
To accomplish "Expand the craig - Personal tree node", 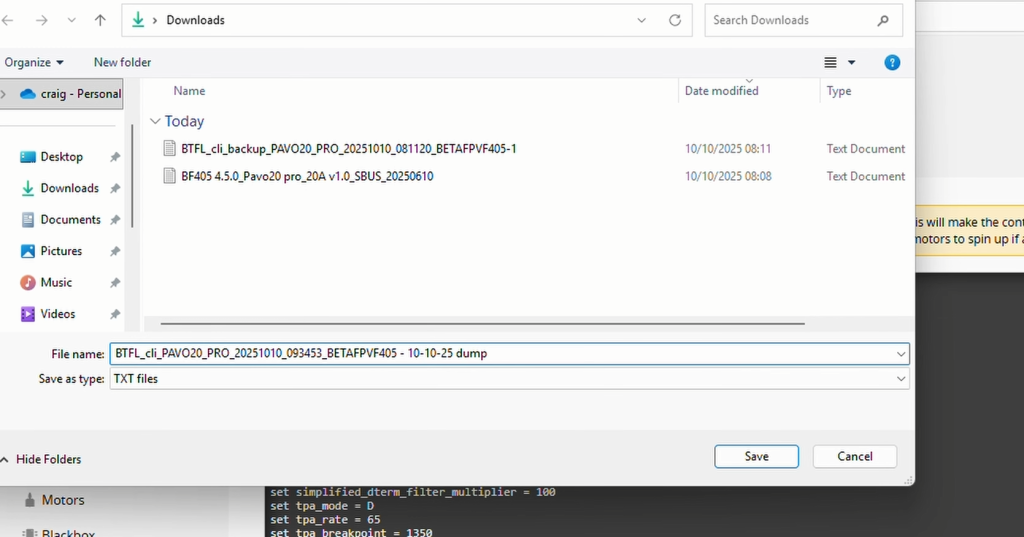I will click(x=5, y=94).
